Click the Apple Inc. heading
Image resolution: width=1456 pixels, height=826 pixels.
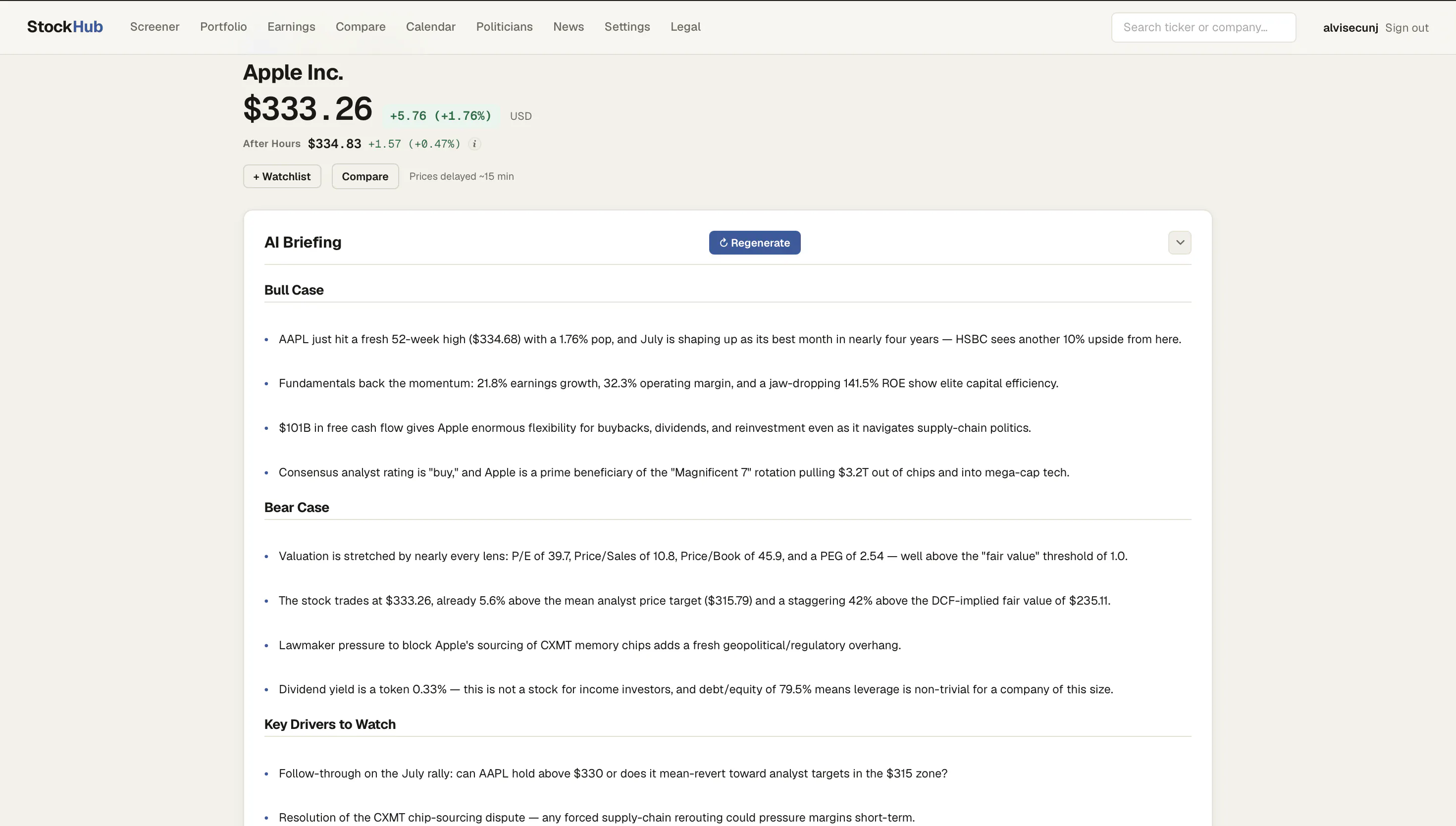point(293,73)
